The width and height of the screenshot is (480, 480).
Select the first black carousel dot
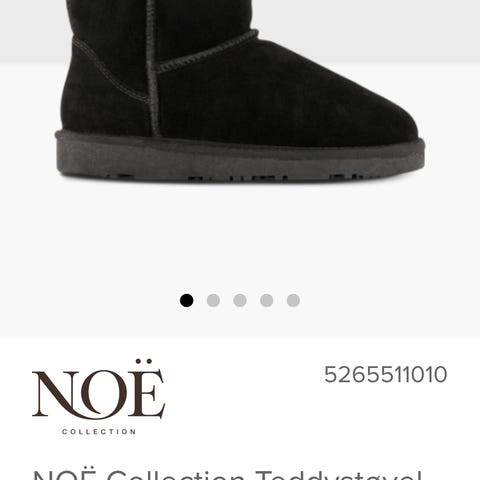tap(186, 300)
